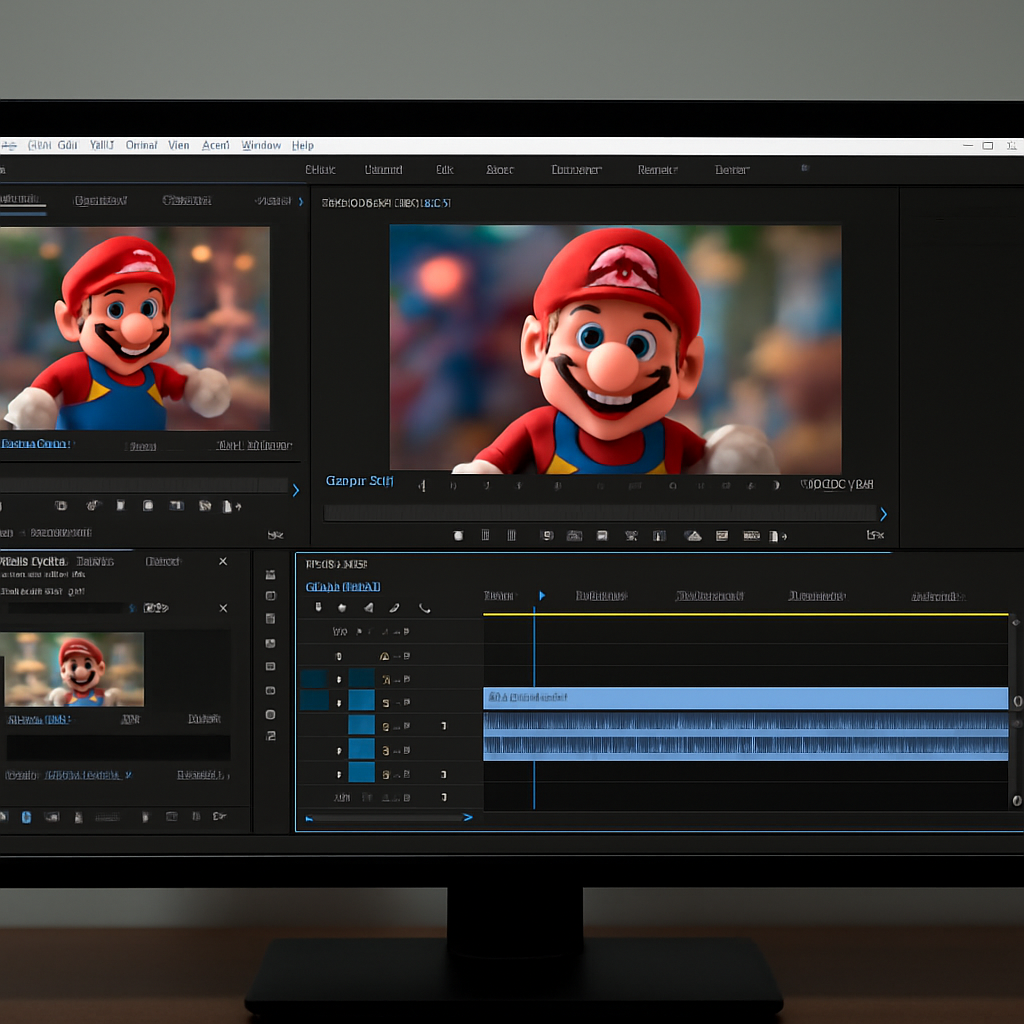Open curved wrench icon in timeline header tools
This screenshot has height=1024, width=1024.
pos(424,608)
